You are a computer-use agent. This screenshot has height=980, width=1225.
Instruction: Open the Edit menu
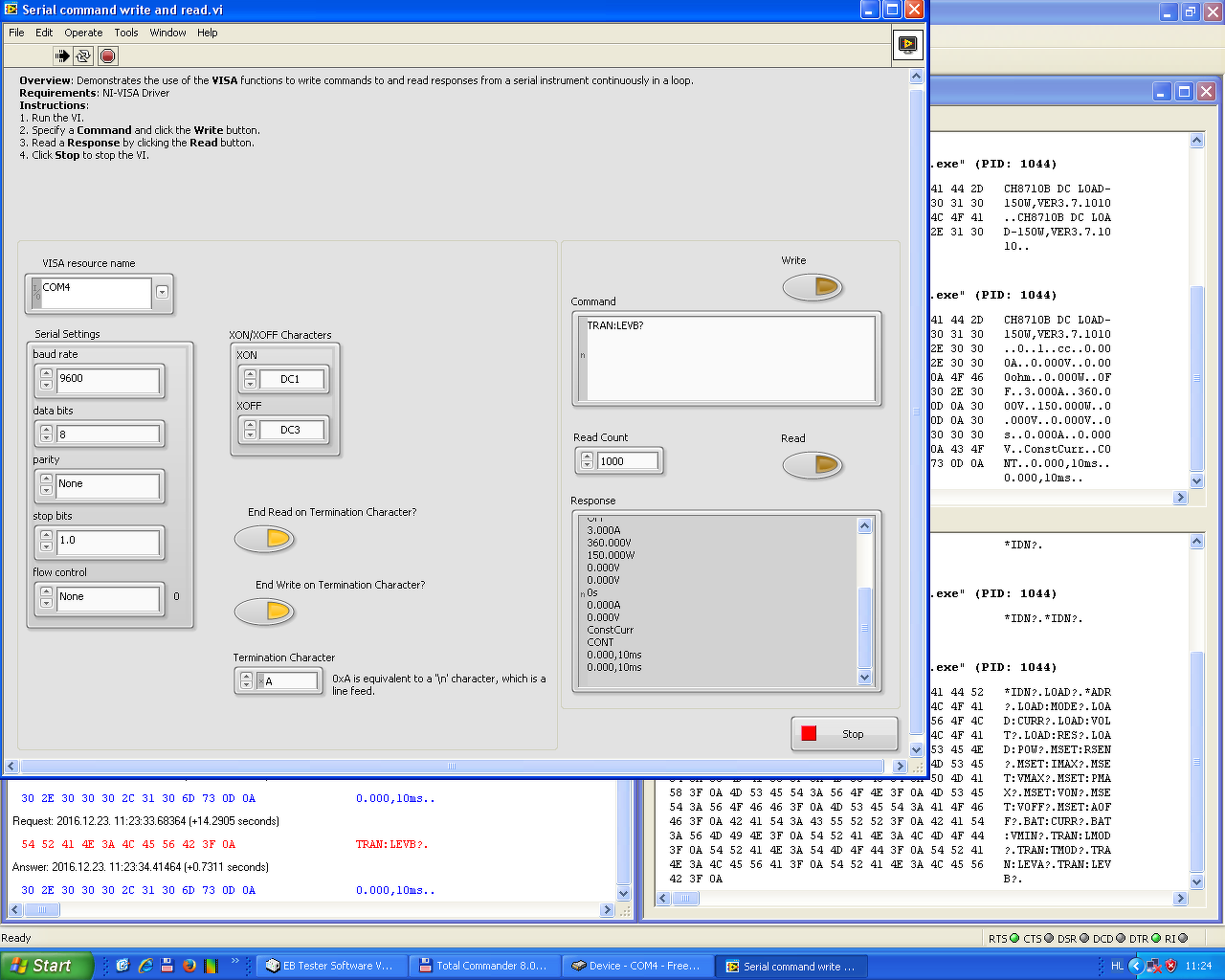click(44, 33)
